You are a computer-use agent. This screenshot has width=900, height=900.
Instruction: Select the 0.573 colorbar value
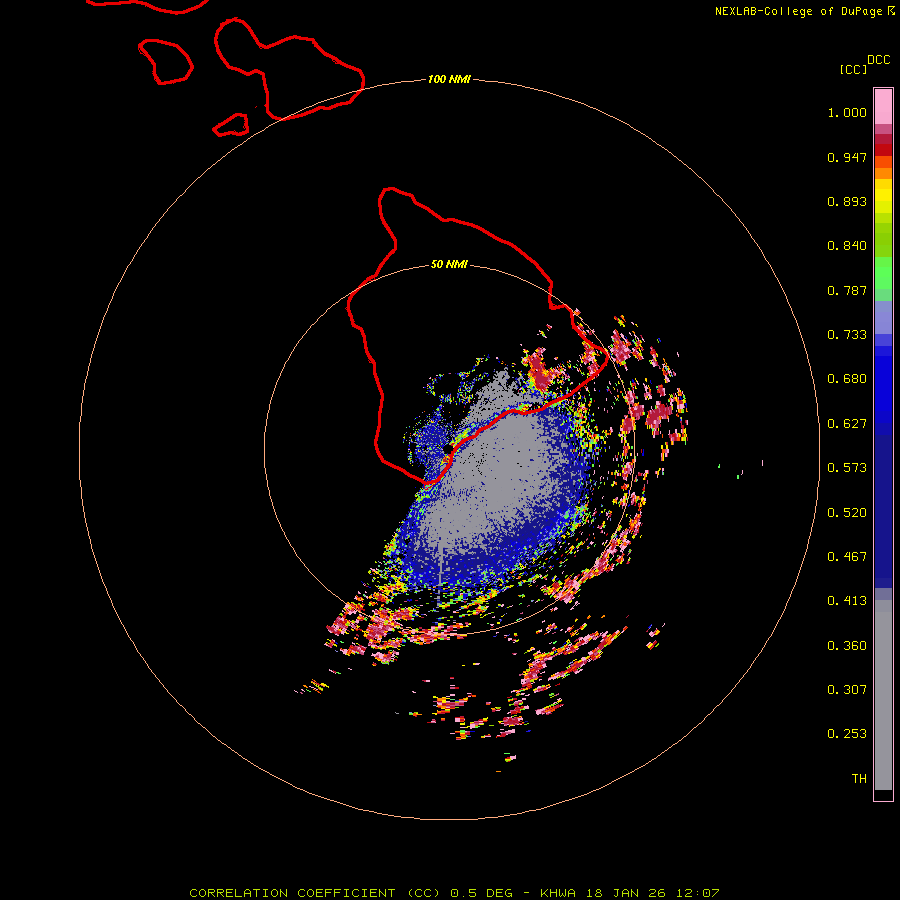(x=847, y=468)
